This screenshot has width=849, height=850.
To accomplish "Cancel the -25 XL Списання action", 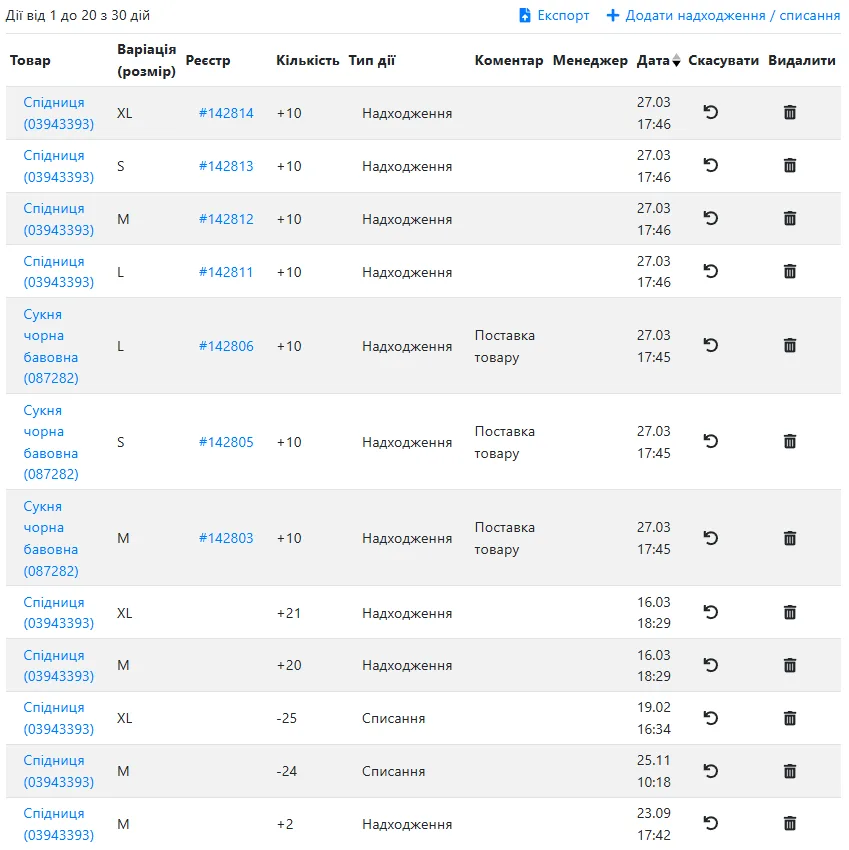I will point(710,718).
